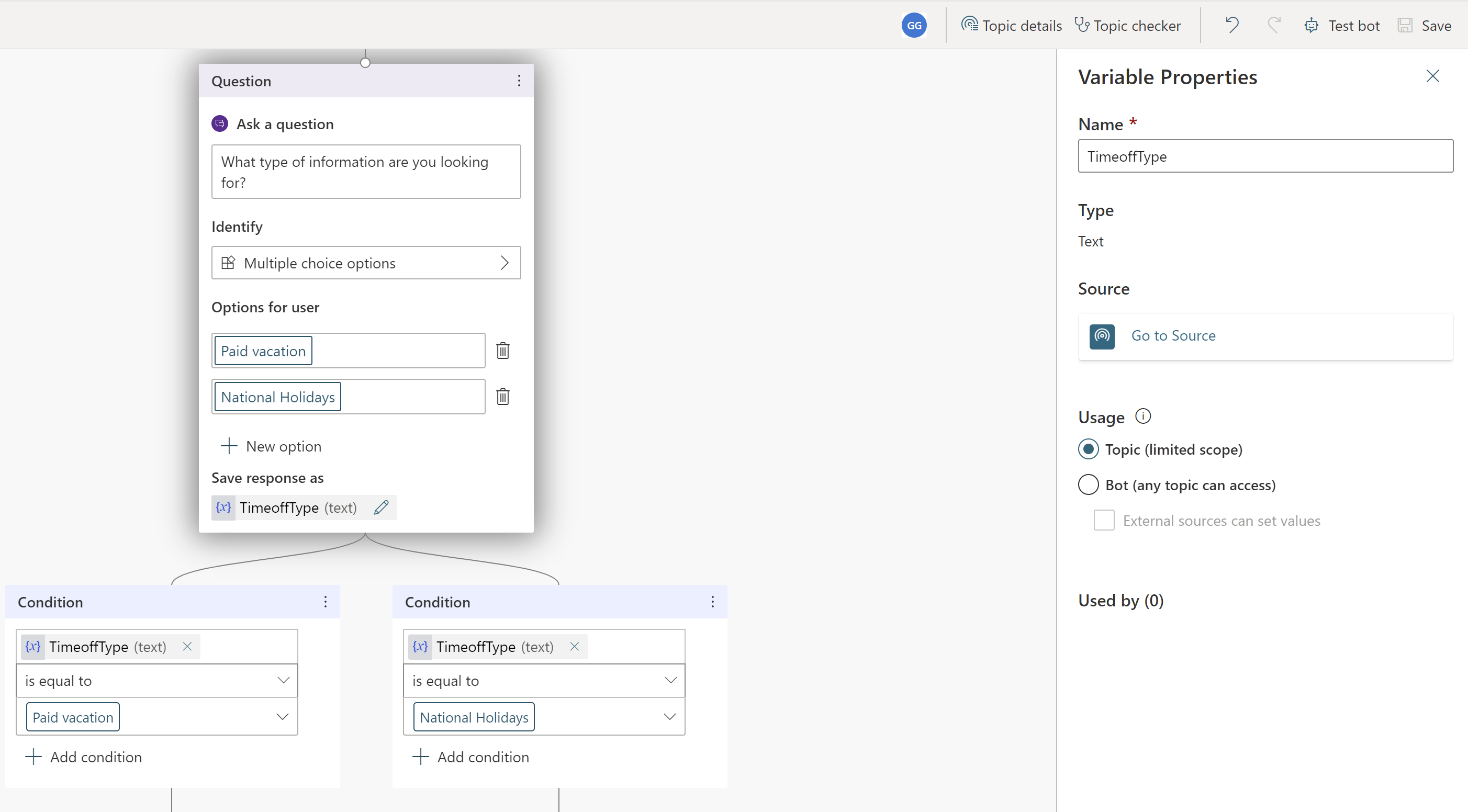This screenshot has height=812, width=1468.
Task: Remove TimeoffType from Paid vacation condition
Action: (187, 646)
